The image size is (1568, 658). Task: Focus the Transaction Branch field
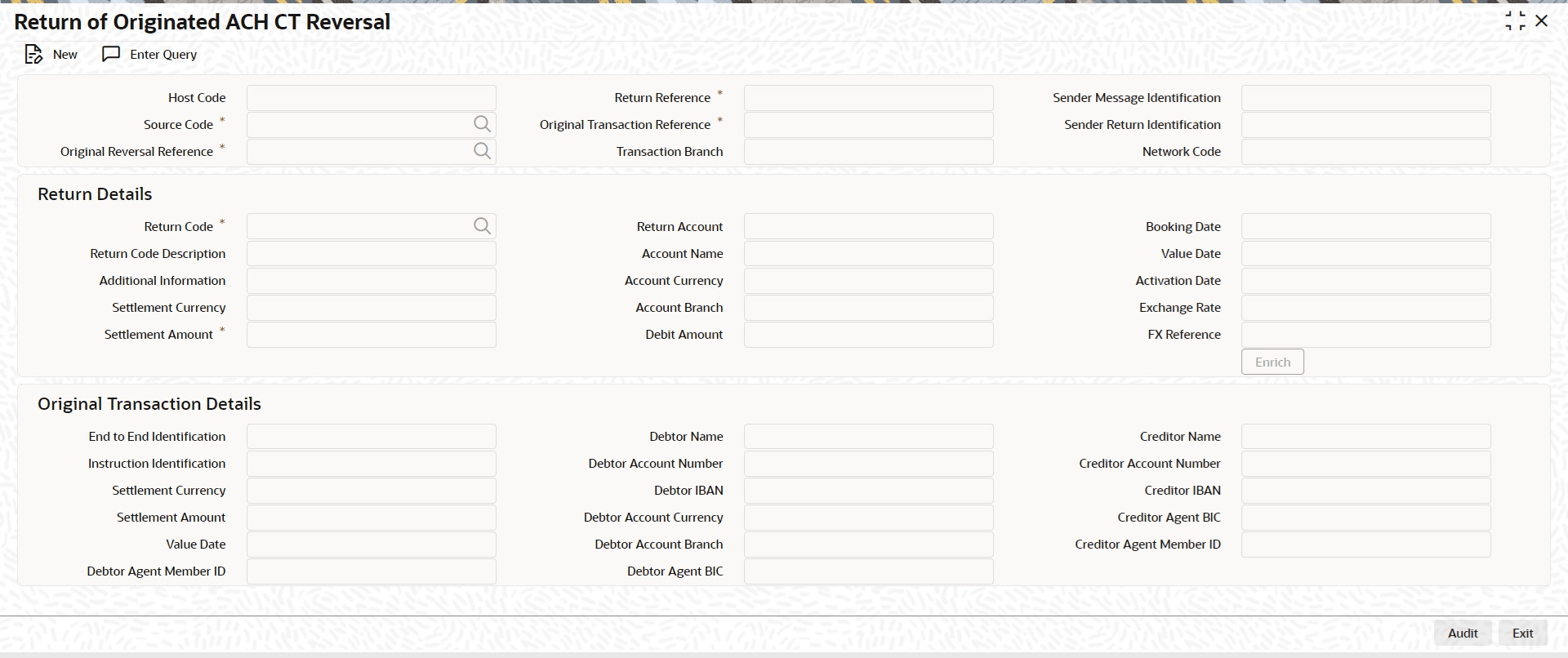pyautogui.click(x=869, y=152)
